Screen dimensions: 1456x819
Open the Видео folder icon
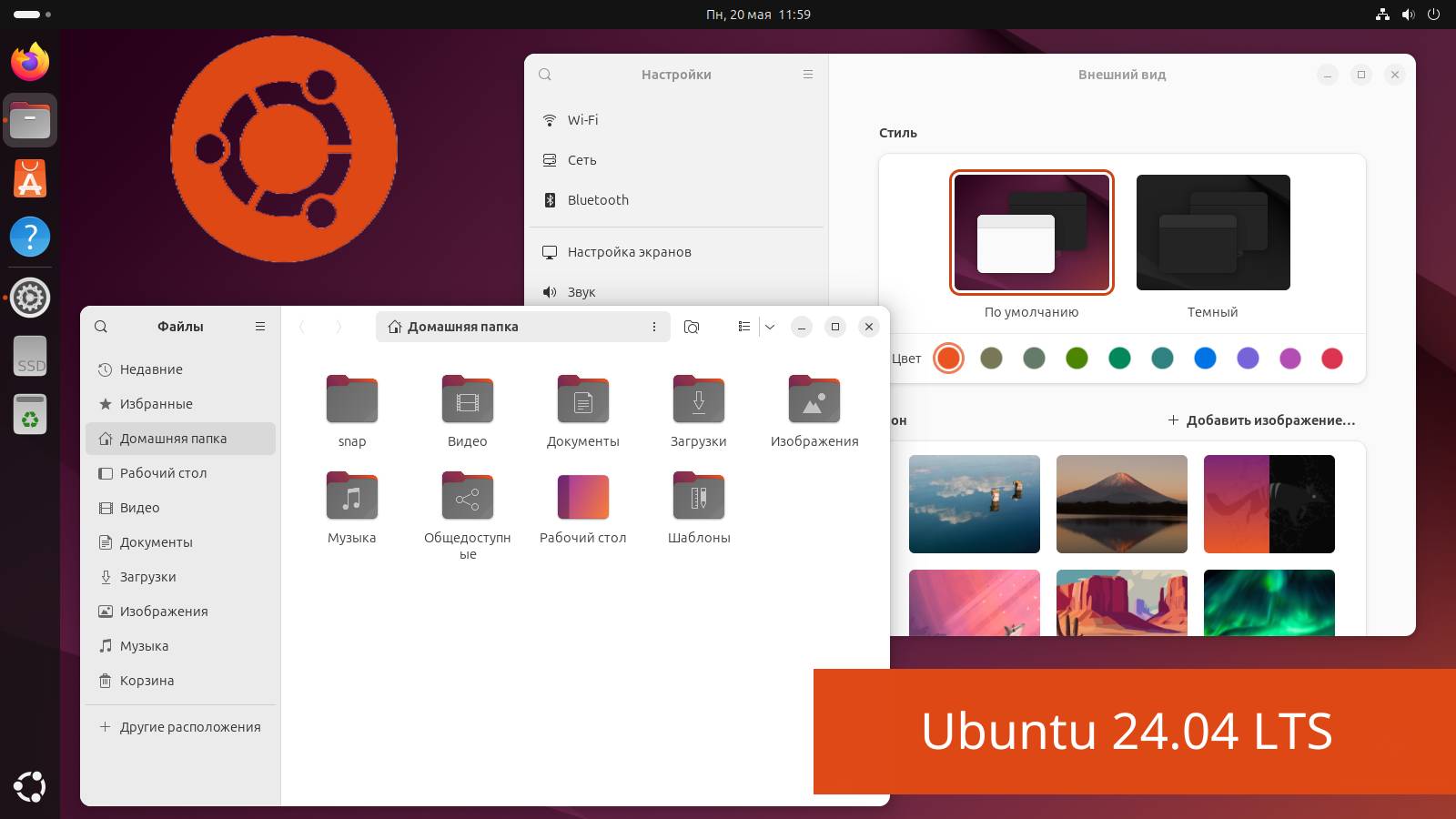click(x=468, y=399)
